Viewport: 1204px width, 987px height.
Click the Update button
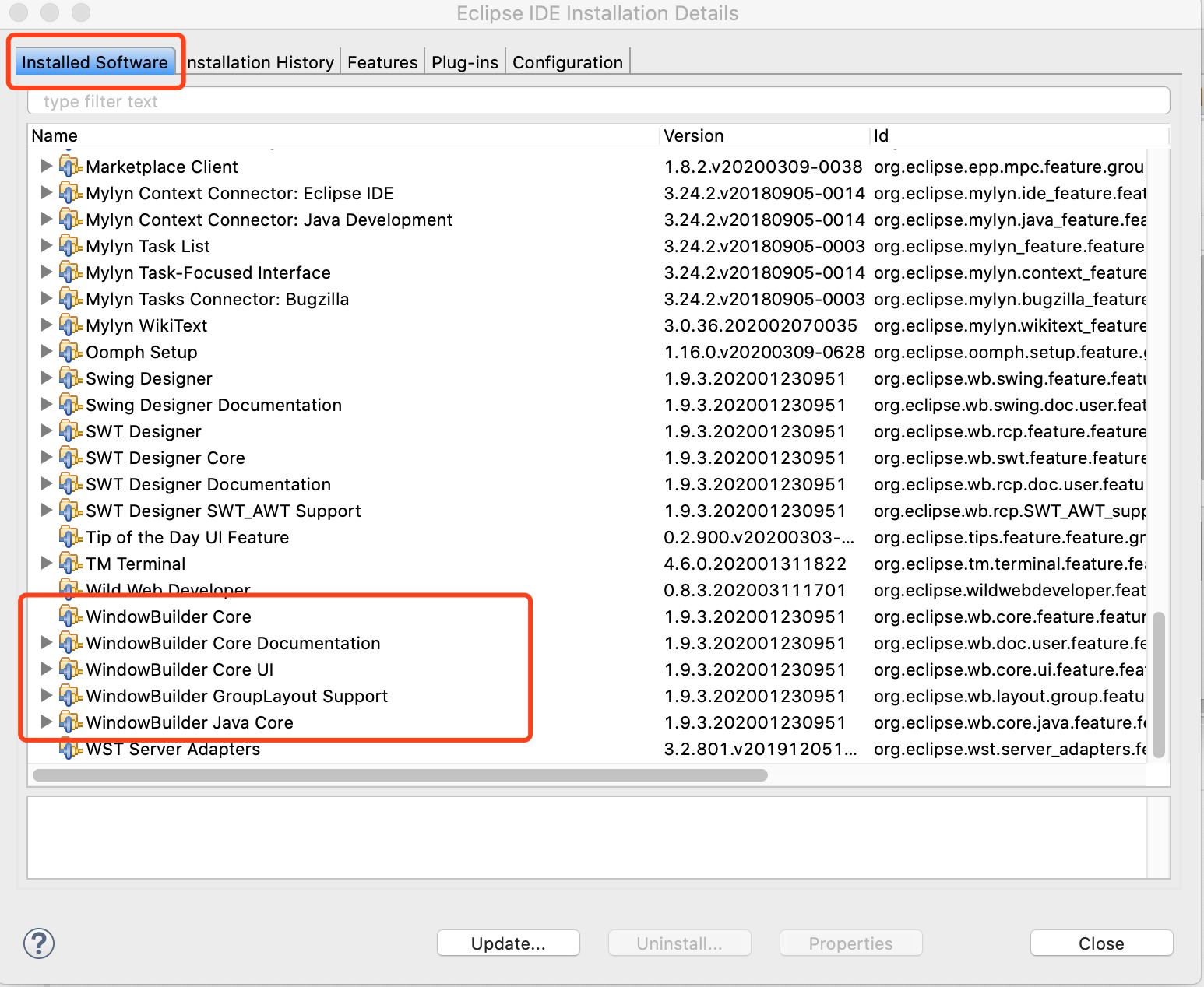pyautogui.click(x=508, y=943)
